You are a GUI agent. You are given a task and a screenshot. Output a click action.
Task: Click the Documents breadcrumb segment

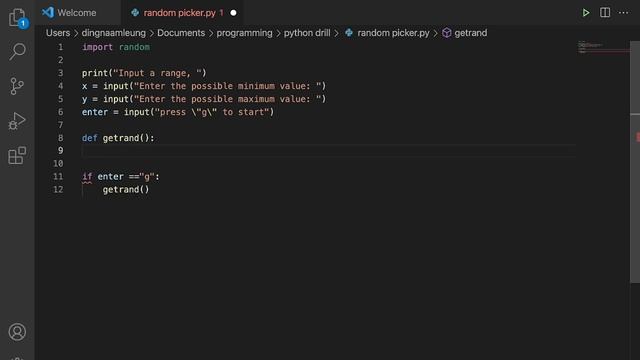181,33
